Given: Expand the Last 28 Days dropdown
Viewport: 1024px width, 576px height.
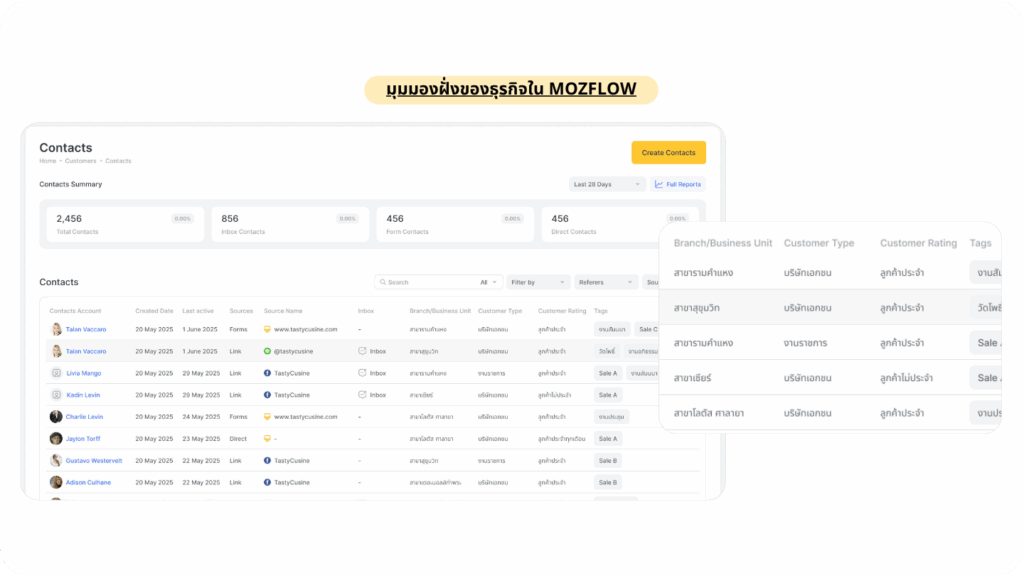Looking at the screenshot, I should click(607, 184).
